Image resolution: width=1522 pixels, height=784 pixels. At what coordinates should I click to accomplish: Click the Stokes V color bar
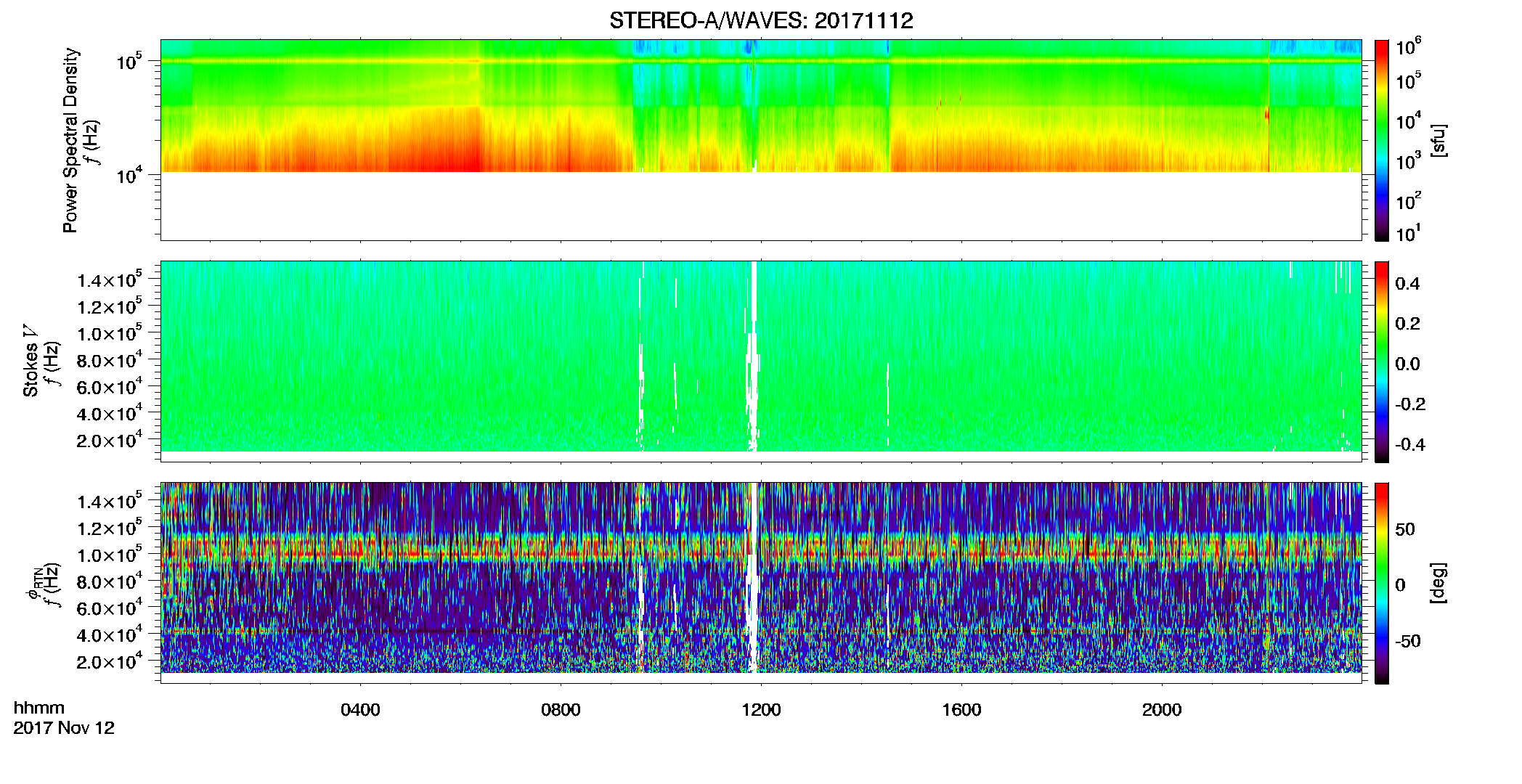tap(1381, 362)
